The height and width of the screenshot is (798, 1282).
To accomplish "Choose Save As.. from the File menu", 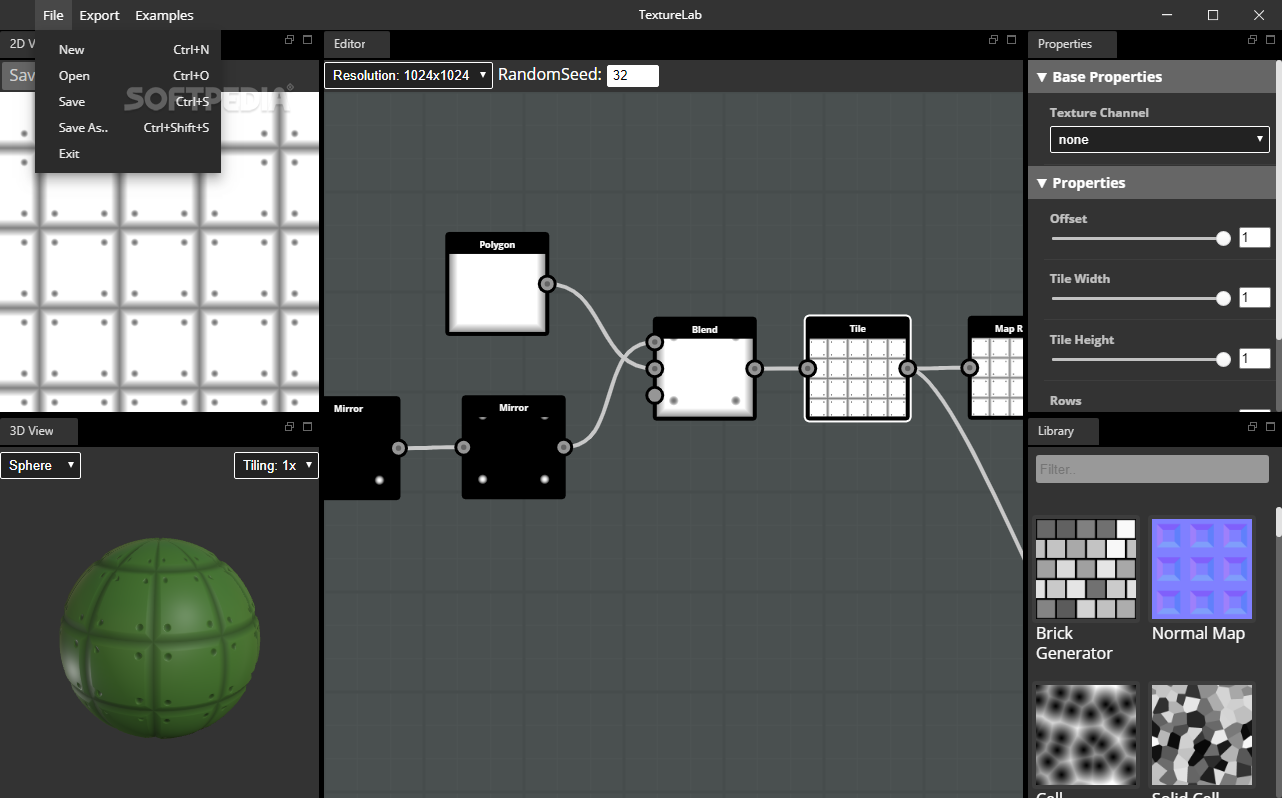I will tap(128, 128).
